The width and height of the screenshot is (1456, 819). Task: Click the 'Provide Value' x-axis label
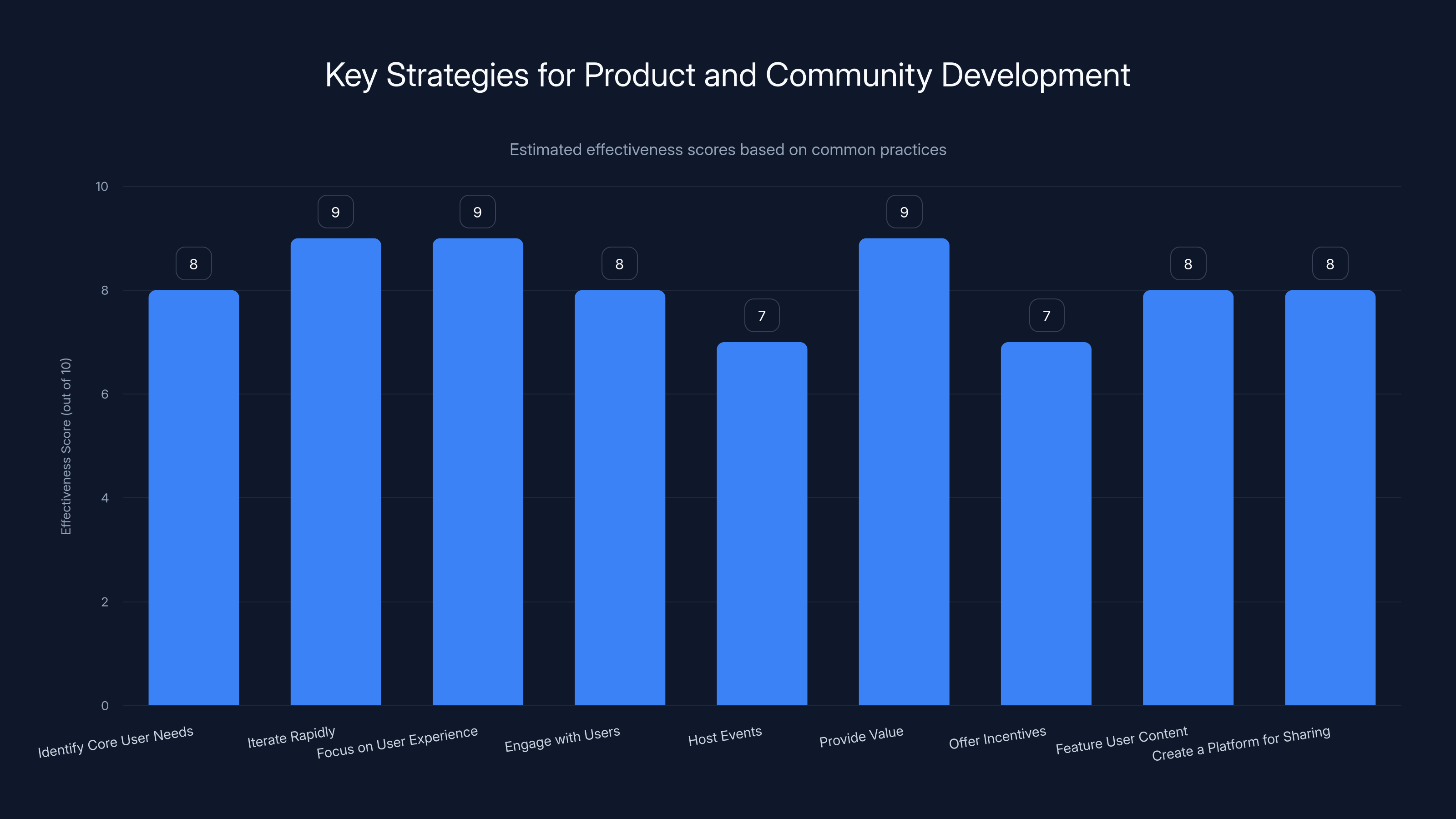click(861, 737)
